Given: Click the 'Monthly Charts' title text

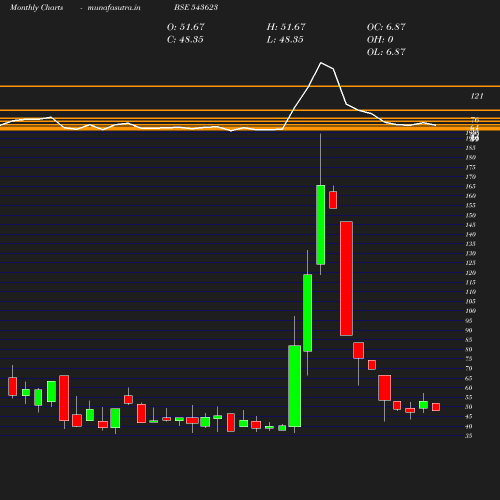Looking at the screenshot, I should point(36,7).
